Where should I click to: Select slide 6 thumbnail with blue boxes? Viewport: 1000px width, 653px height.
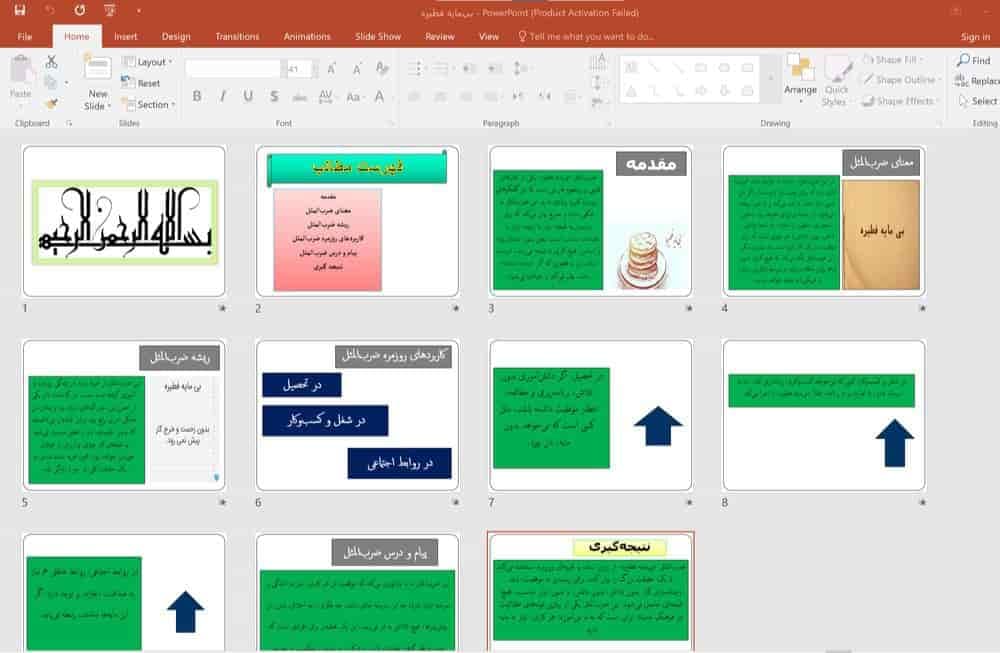(x=357, y=415)
